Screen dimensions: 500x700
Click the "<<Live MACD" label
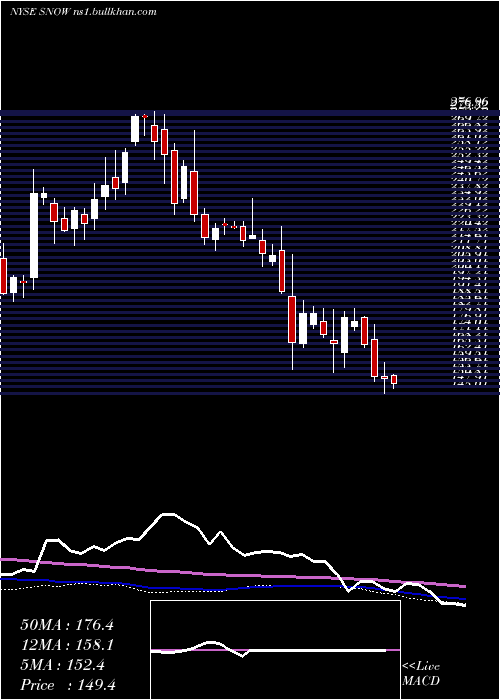tap(421, 674)
